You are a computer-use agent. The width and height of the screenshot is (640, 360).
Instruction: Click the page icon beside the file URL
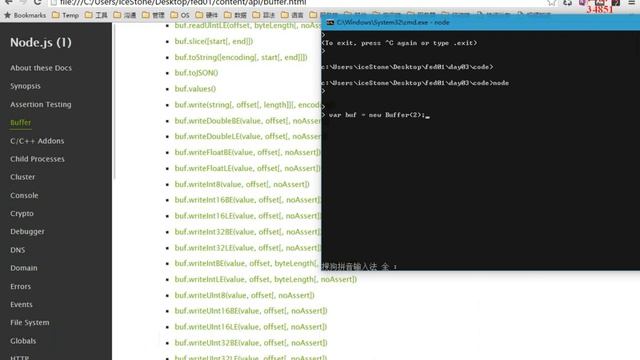tap(53, 2)
